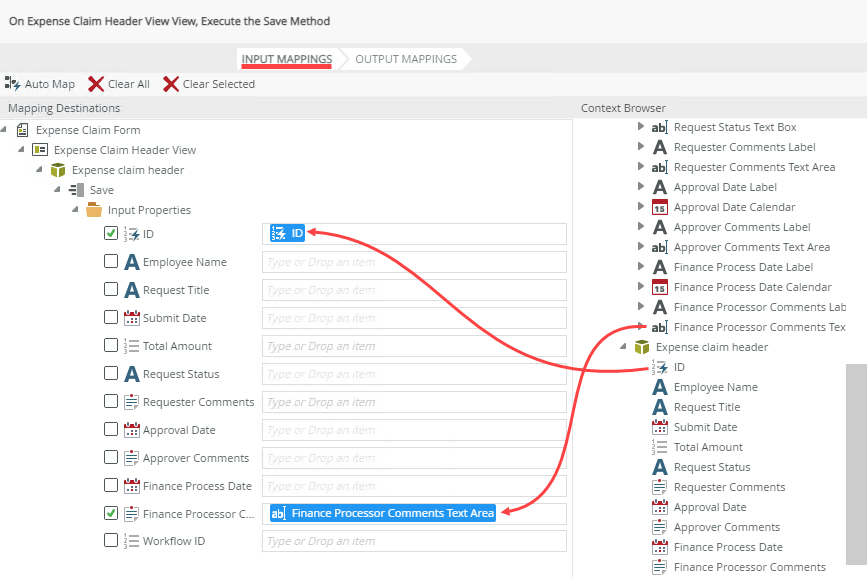
Task: Click the Save method icon
Action: pos(77,190)
